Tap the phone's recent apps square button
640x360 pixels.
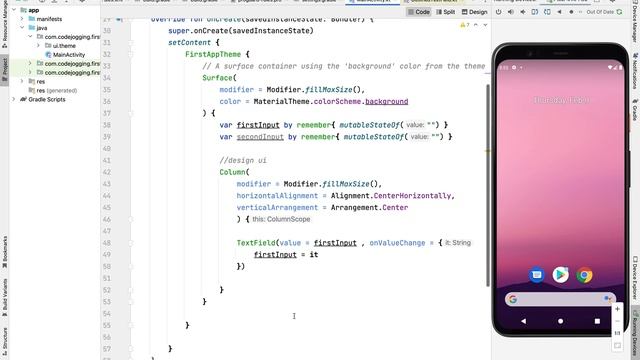pyautogui.click(x=597, y=321)
